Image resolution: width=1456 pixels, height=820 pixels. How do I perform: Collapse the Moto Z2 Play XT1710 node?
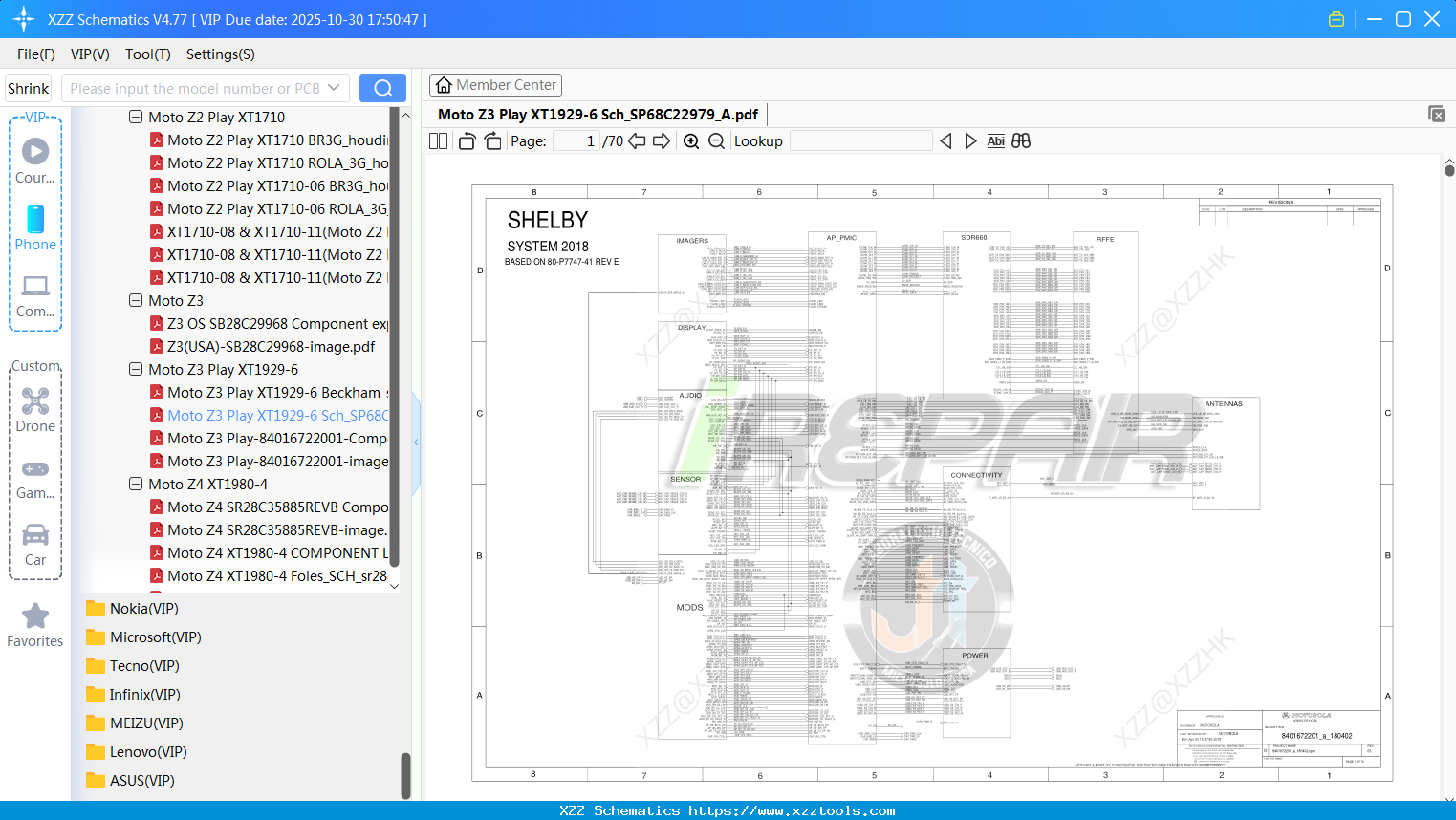136,117
